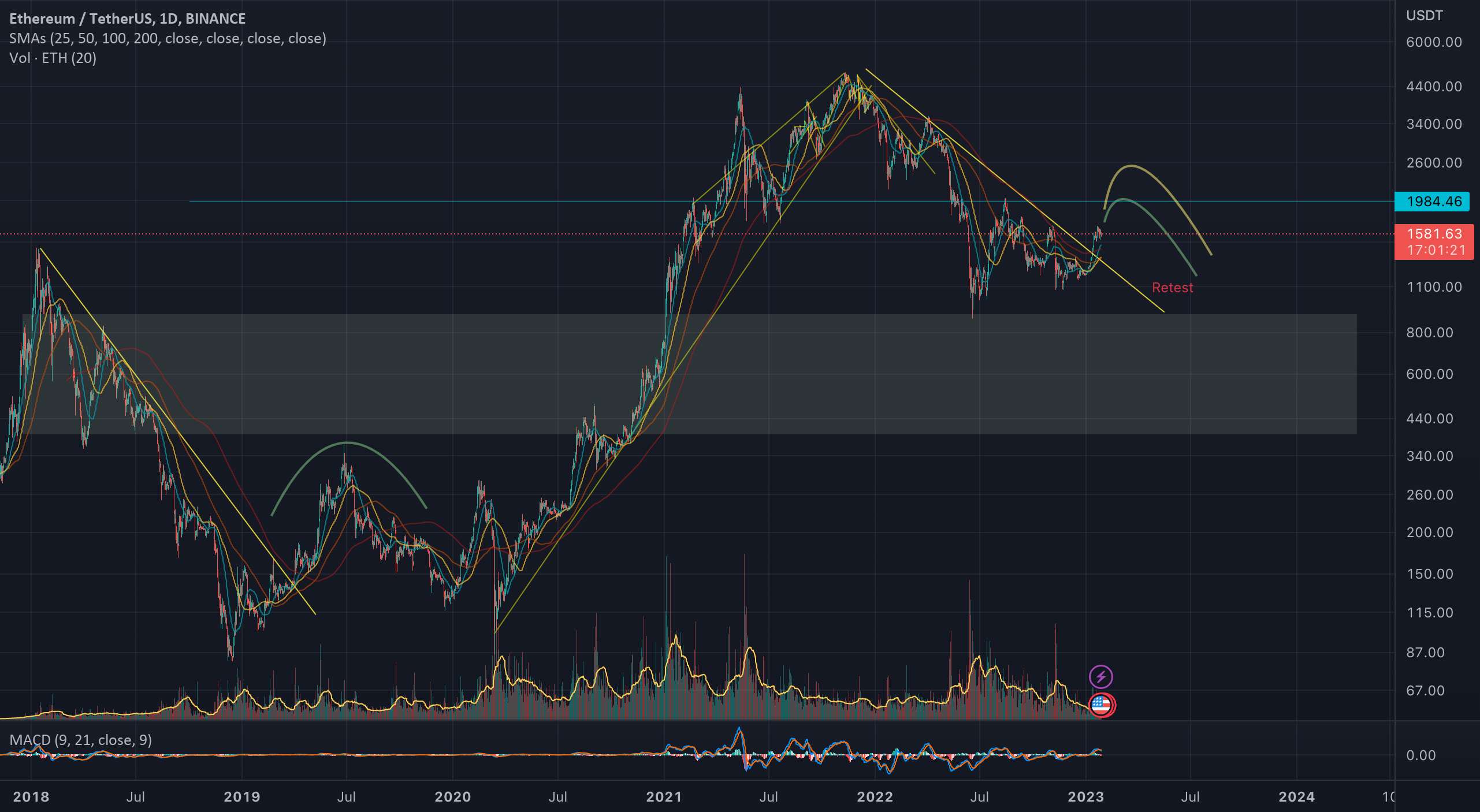The width and height of the screenshot is (1480, 812).
Task: Select the SMAs indicator legend
Action: (168, 38)
